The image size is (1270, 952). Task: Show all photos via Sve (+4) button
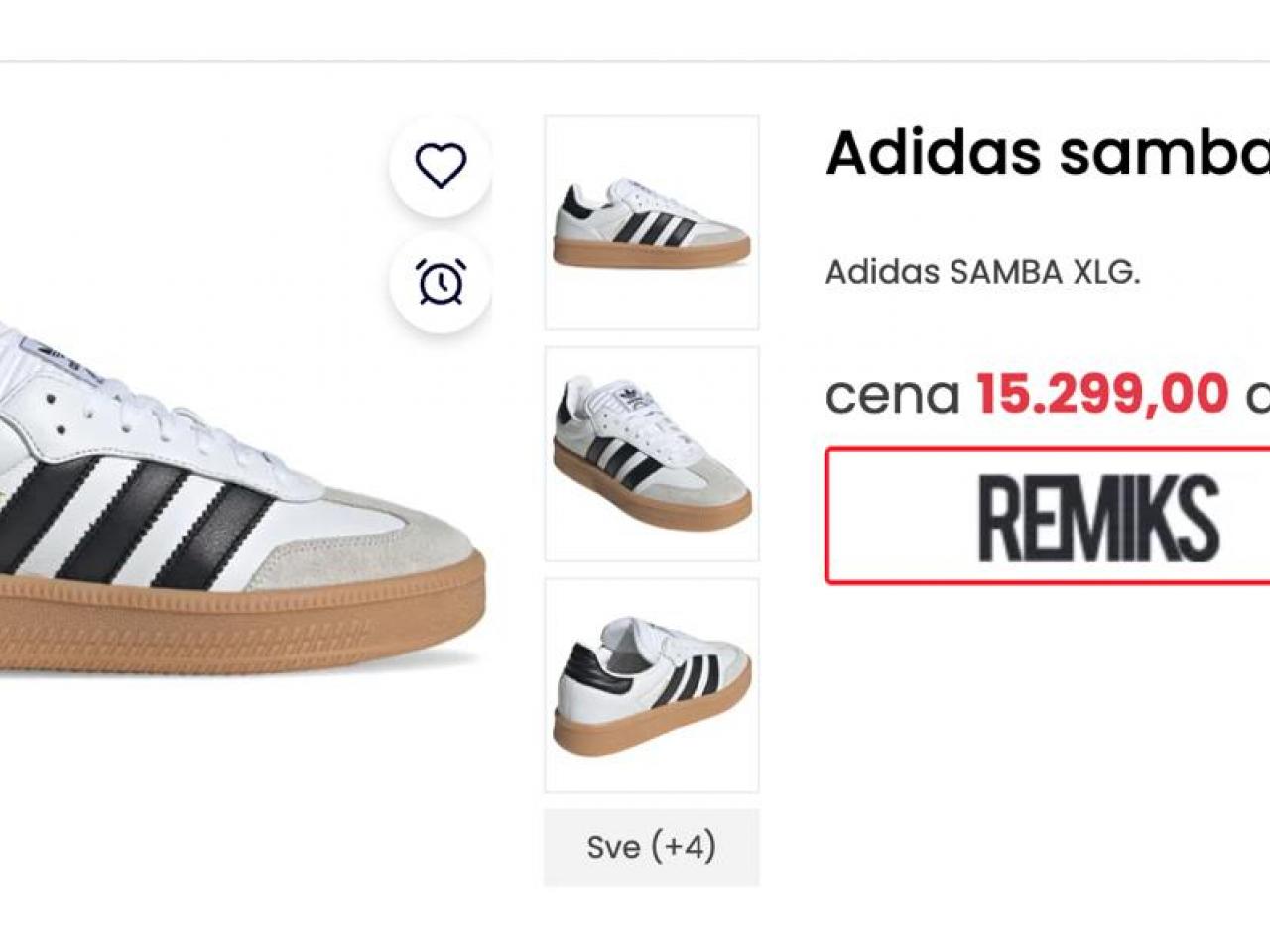(x=652, y=847)
